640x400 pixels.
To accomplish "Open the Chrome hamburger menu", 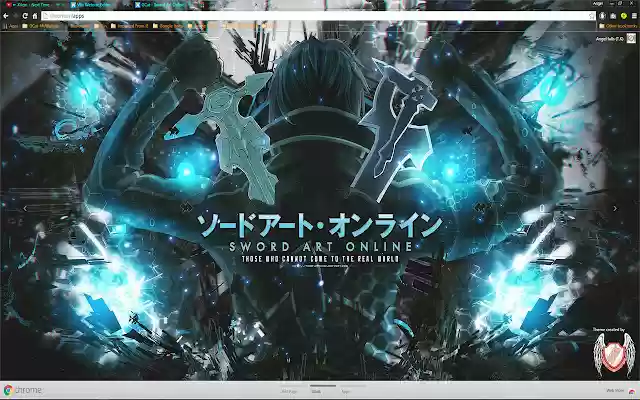I will coord(634,16).
